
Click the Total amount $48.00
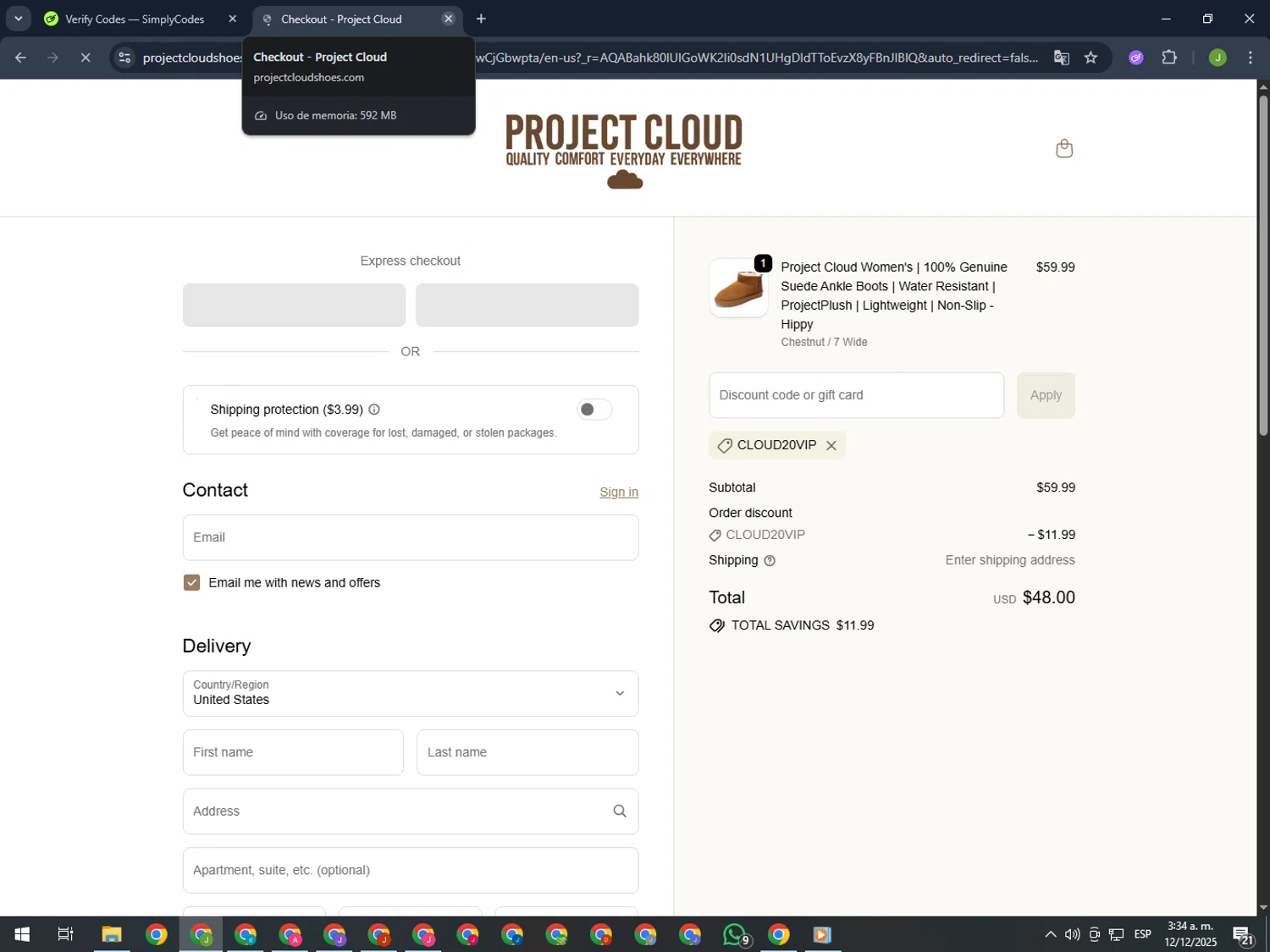pos(1048,597)
